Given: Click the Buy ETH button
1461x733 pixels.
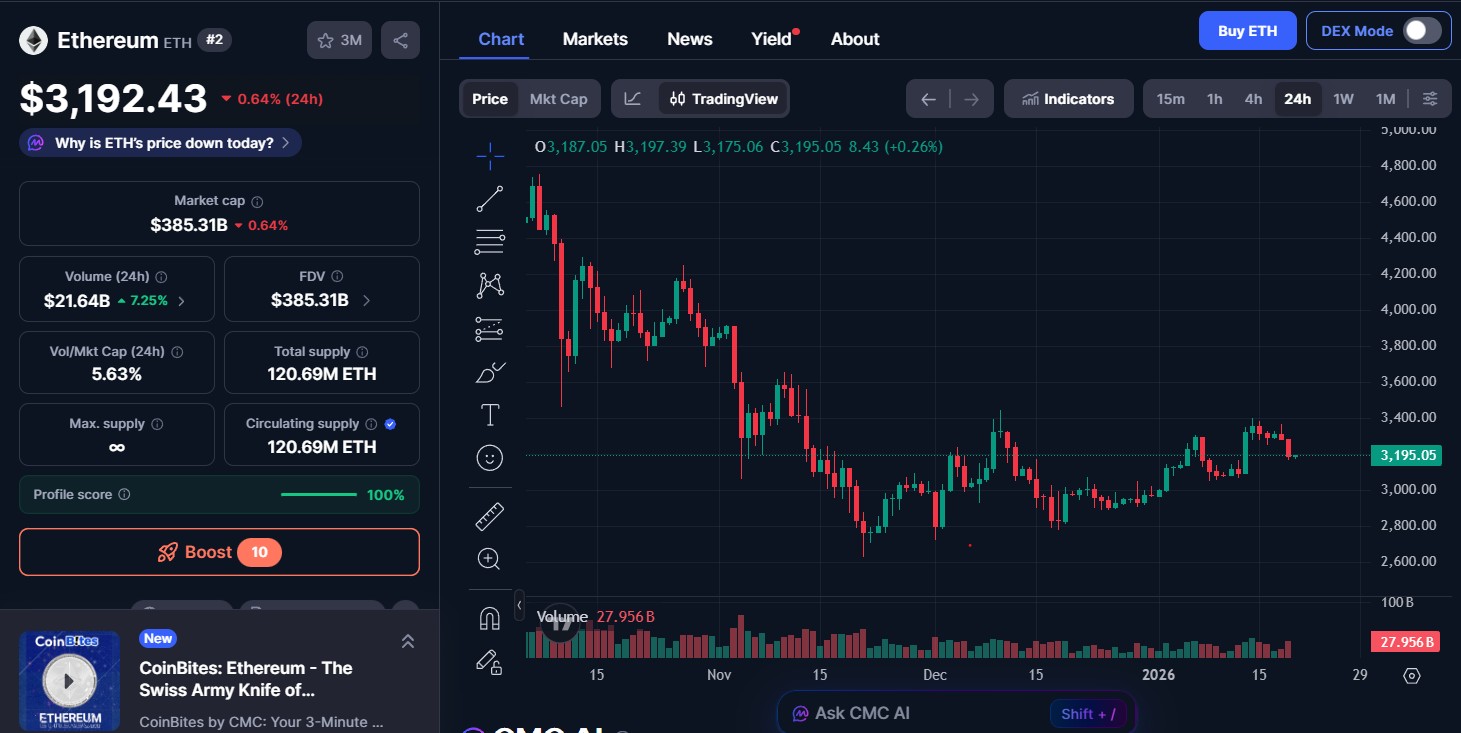Looking at the screenshot, I should point(1247,30).
